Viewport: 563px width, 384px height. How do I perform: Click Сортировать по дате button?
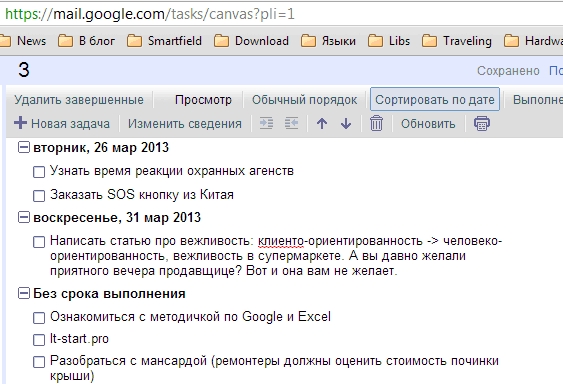point(435,99)
